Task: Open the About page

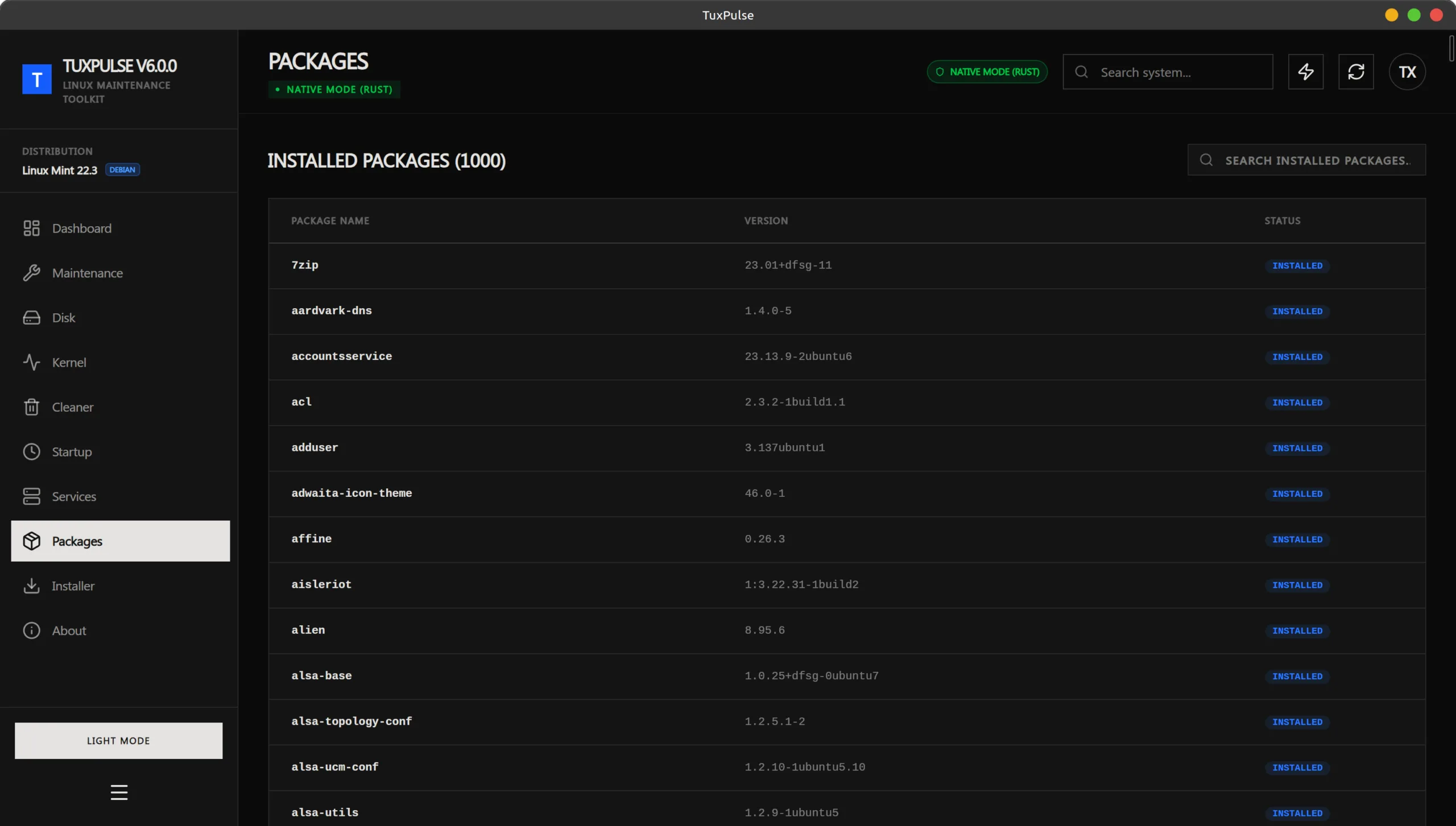Action: pyautogui.click(x=69, y=630)
